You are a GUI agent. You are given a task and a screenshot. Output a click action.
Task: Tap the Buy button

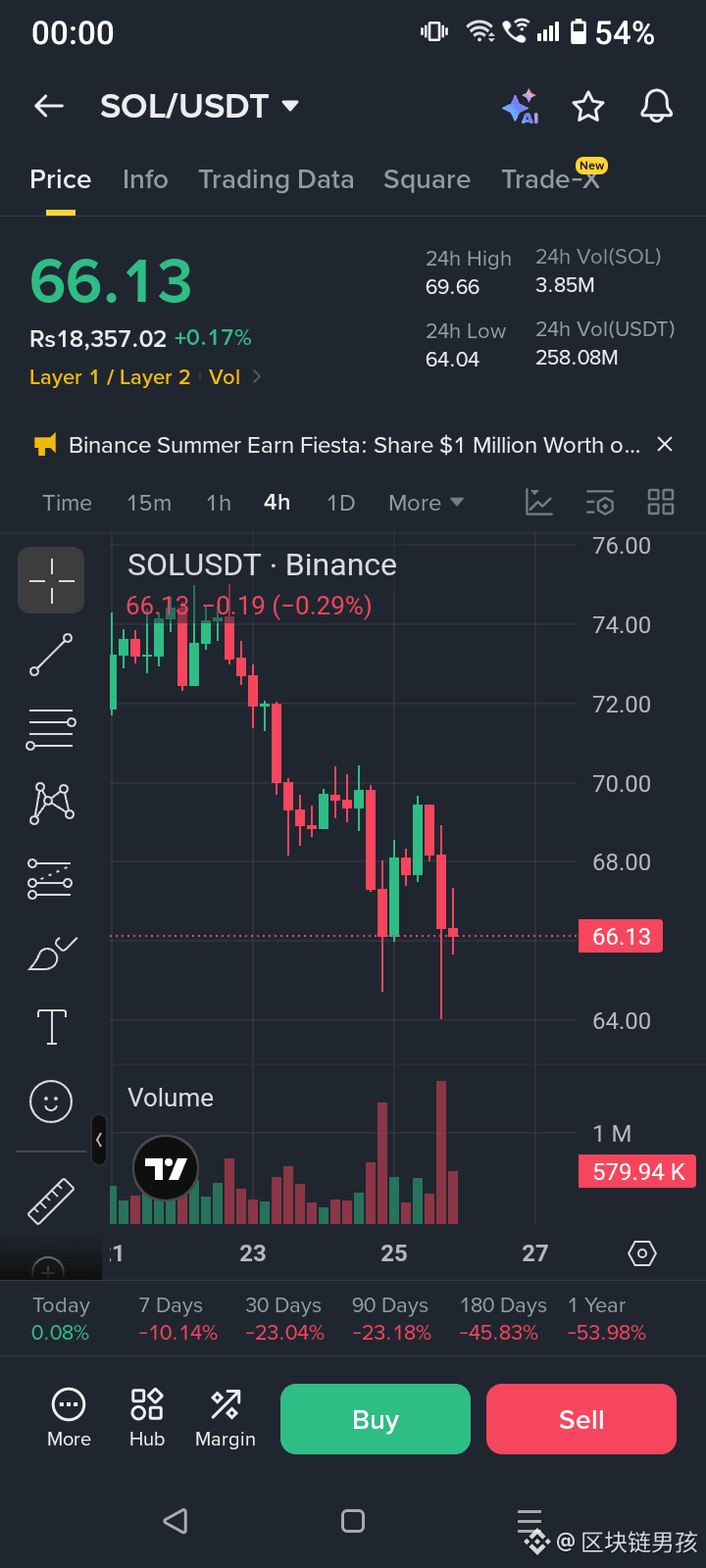coord(376,1419)
